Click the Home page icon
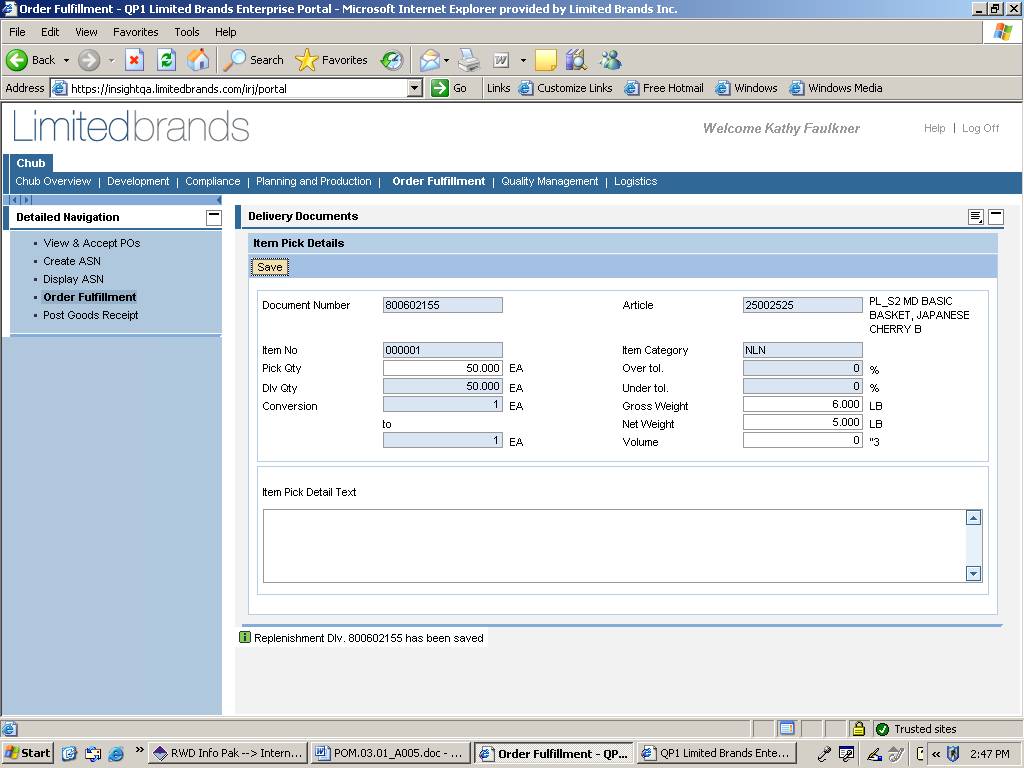Screen dimensions: 1024x768 point(198,60)
